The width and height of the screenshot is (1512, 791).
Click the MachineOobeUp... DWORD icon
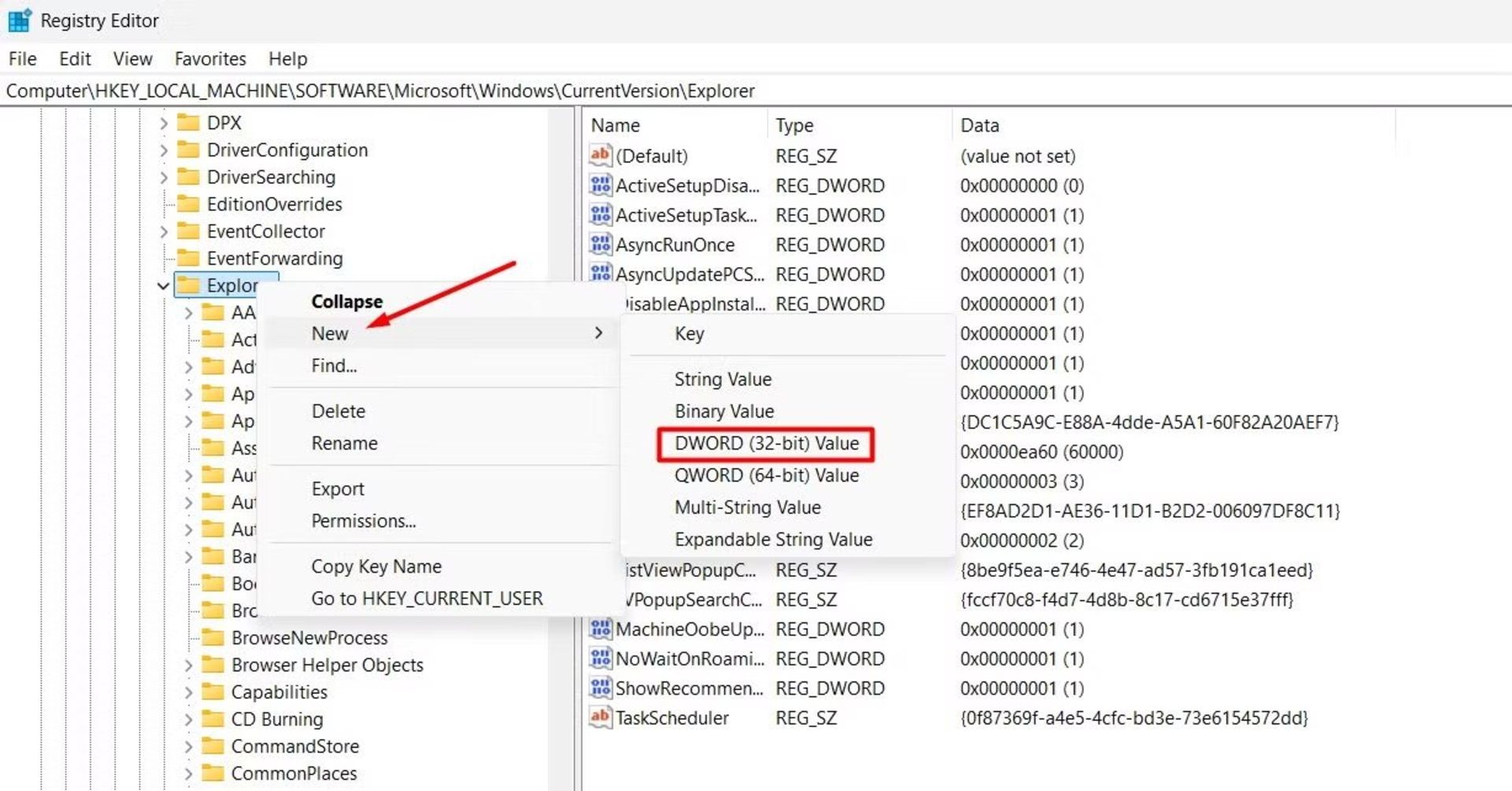[x=600, y=629]
